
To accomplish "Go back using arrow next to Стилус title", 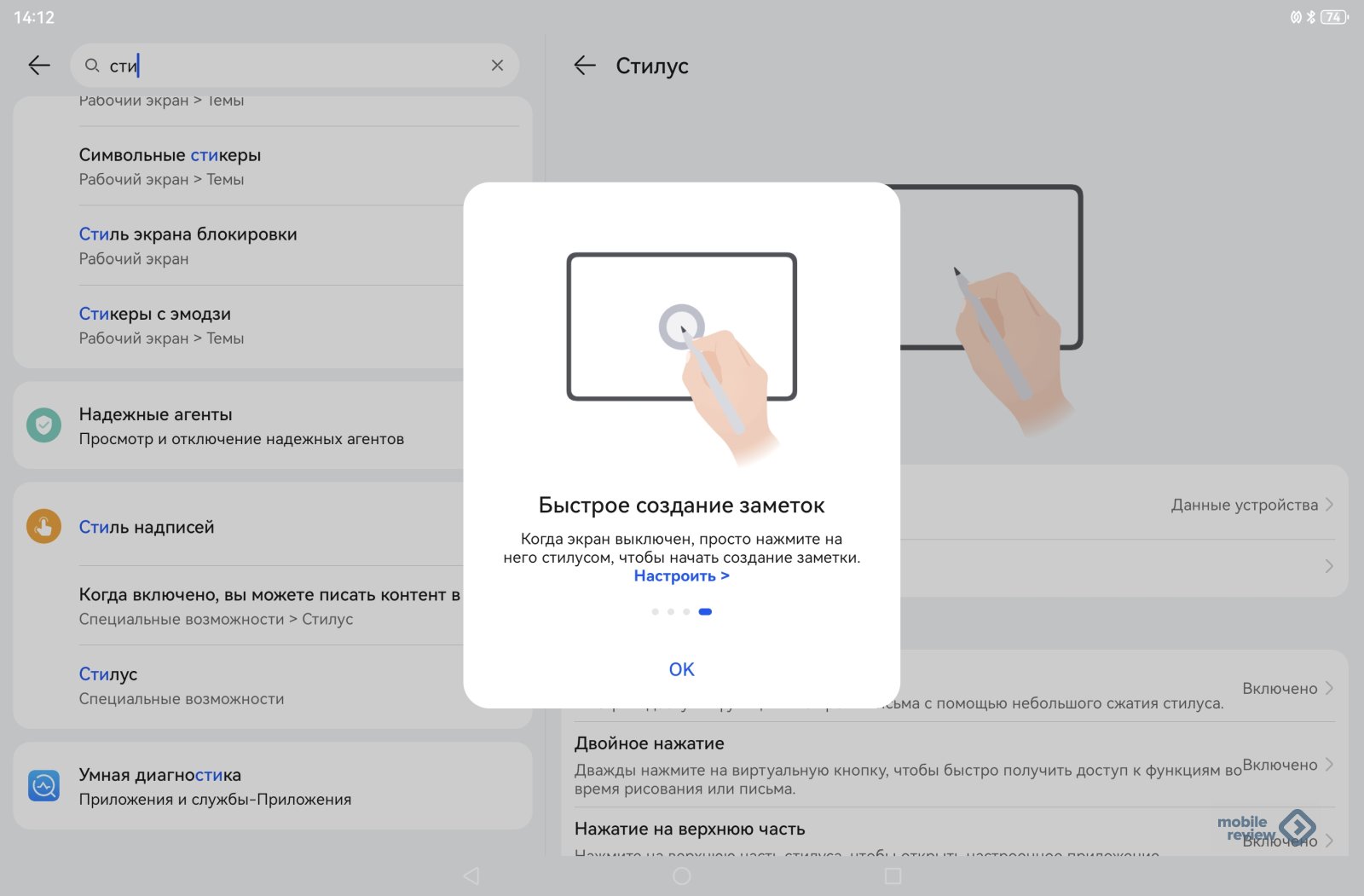I will (585, 66).
